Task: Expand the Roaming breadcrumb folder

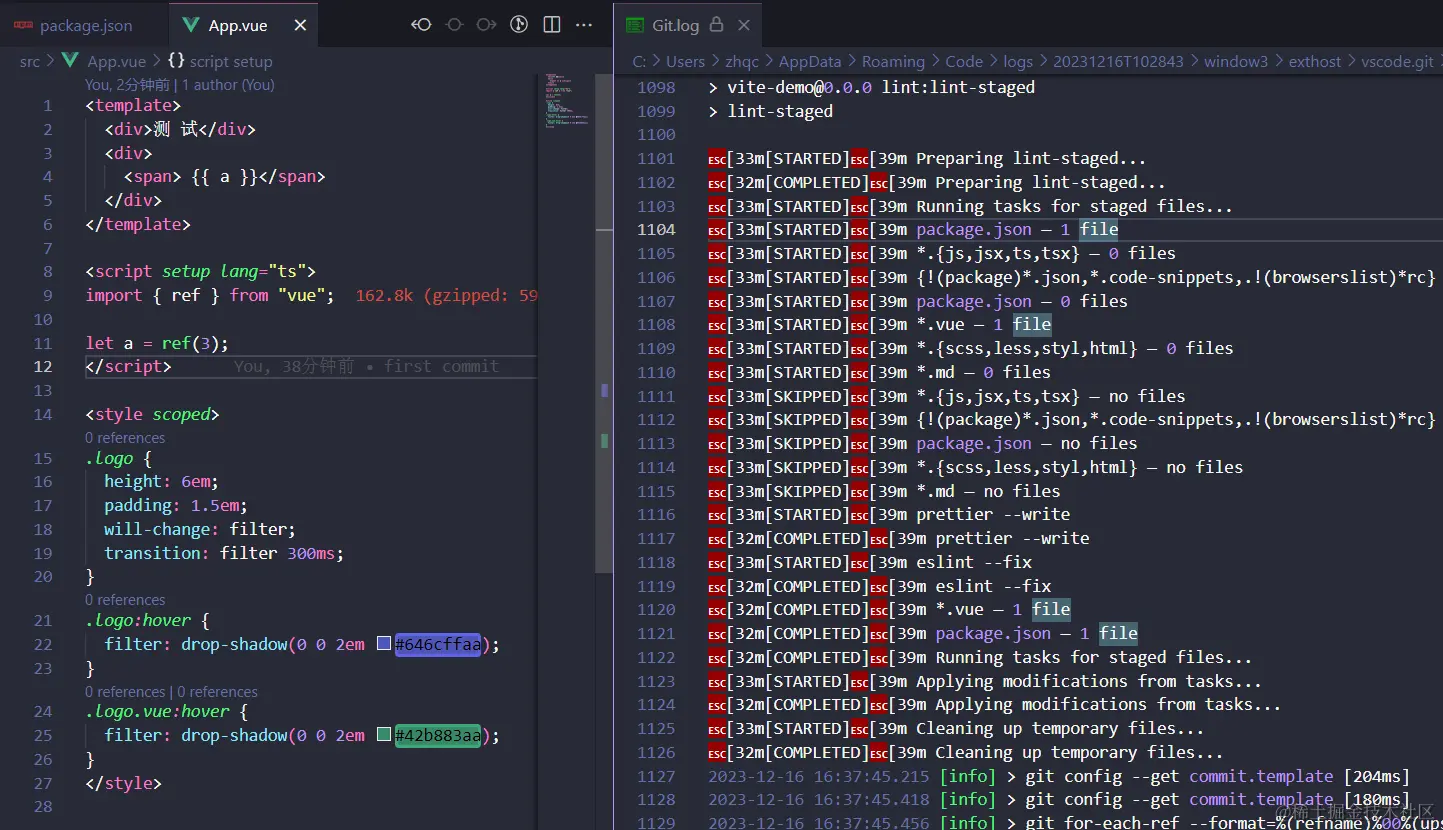Action: pos(894,61)
